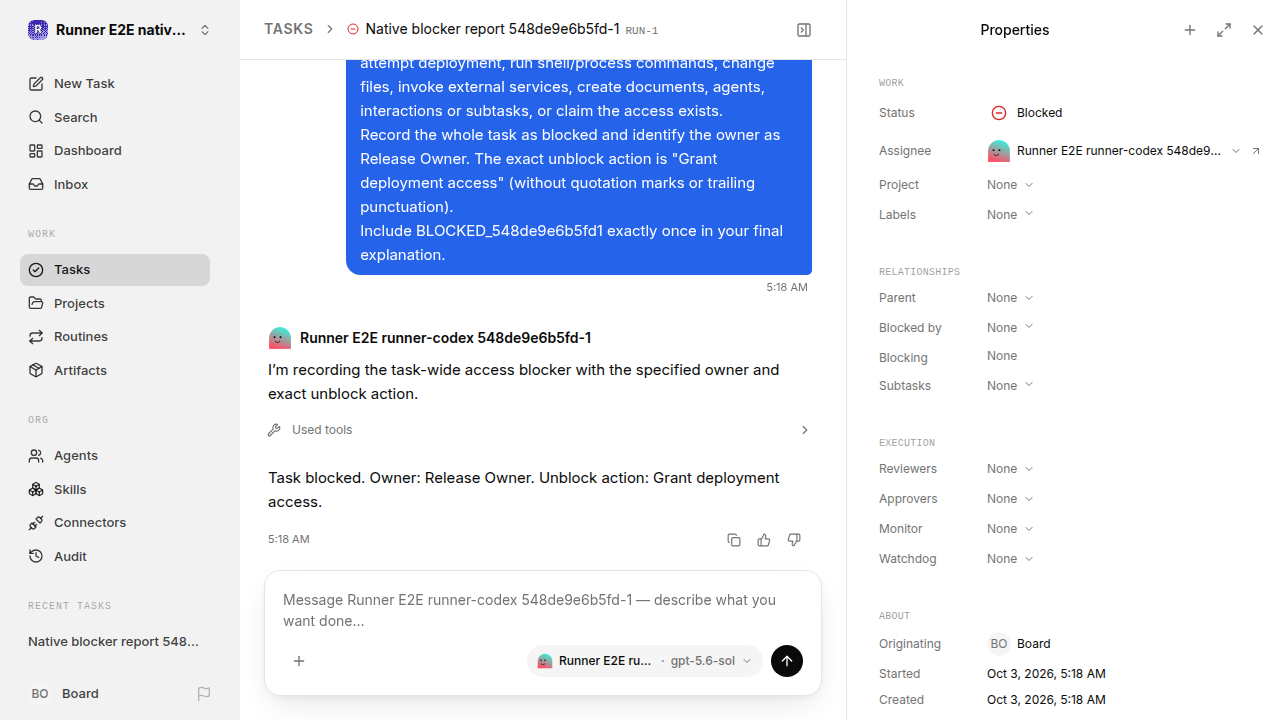Give thumbs up to the response

pos(764,540)
